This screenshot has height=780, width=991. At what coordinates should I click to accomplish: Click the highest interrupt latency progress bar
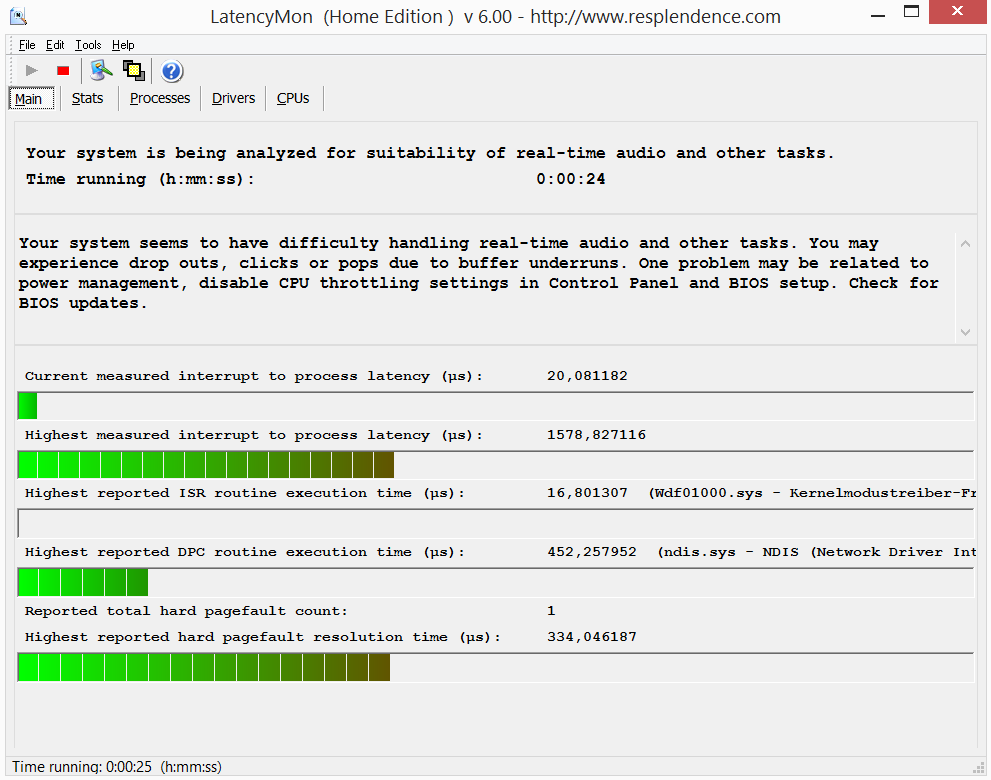496,465
